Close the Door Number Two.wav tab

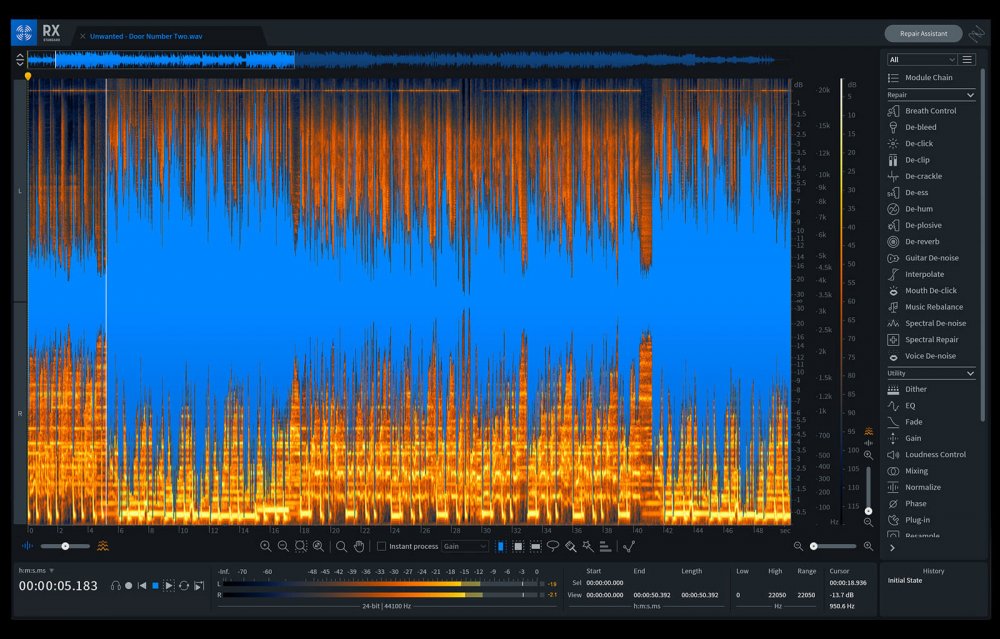click(83, 36)
